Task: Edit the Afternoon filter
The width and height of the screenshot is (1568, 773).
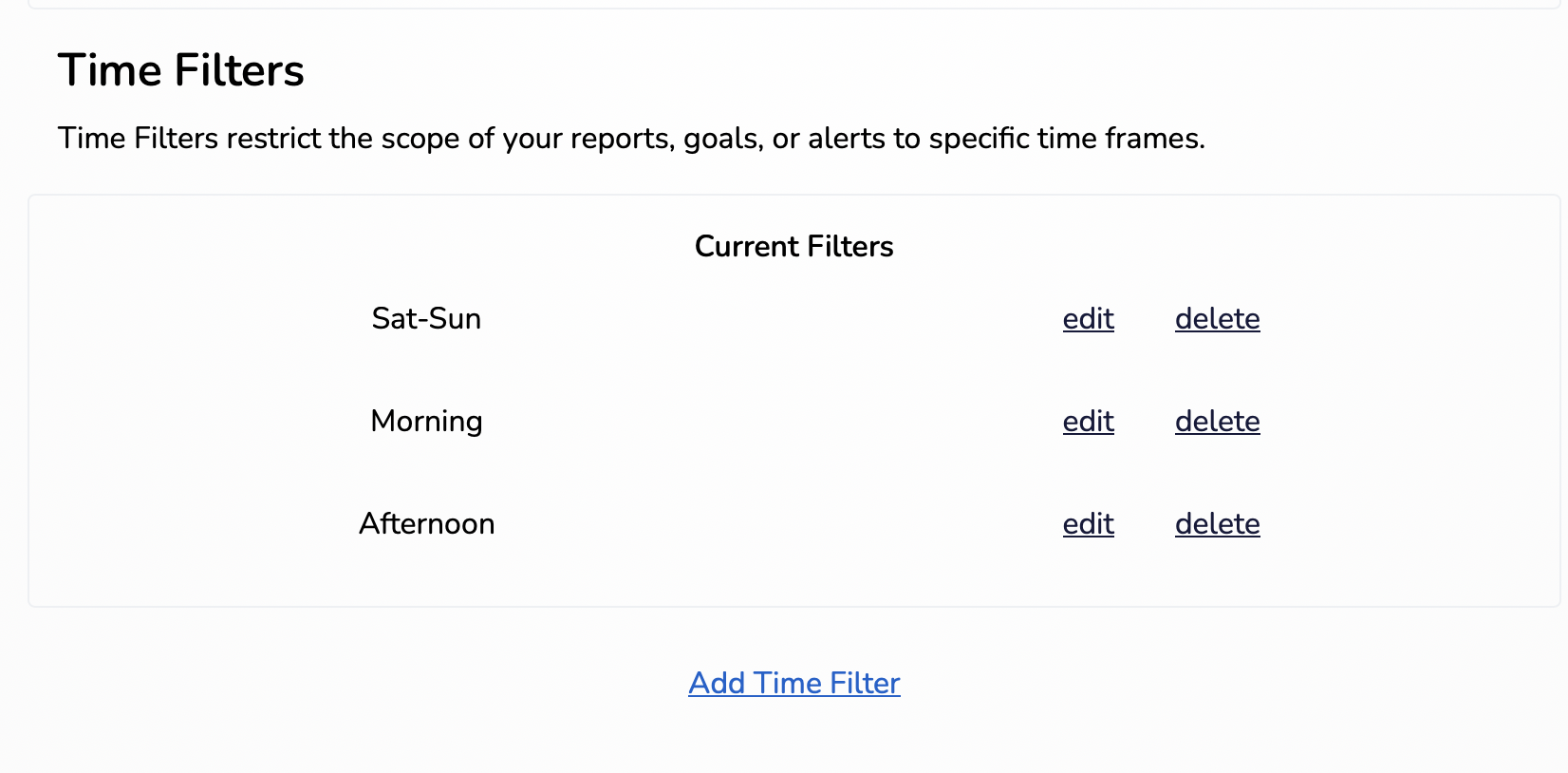Action: coord(1088,524)
